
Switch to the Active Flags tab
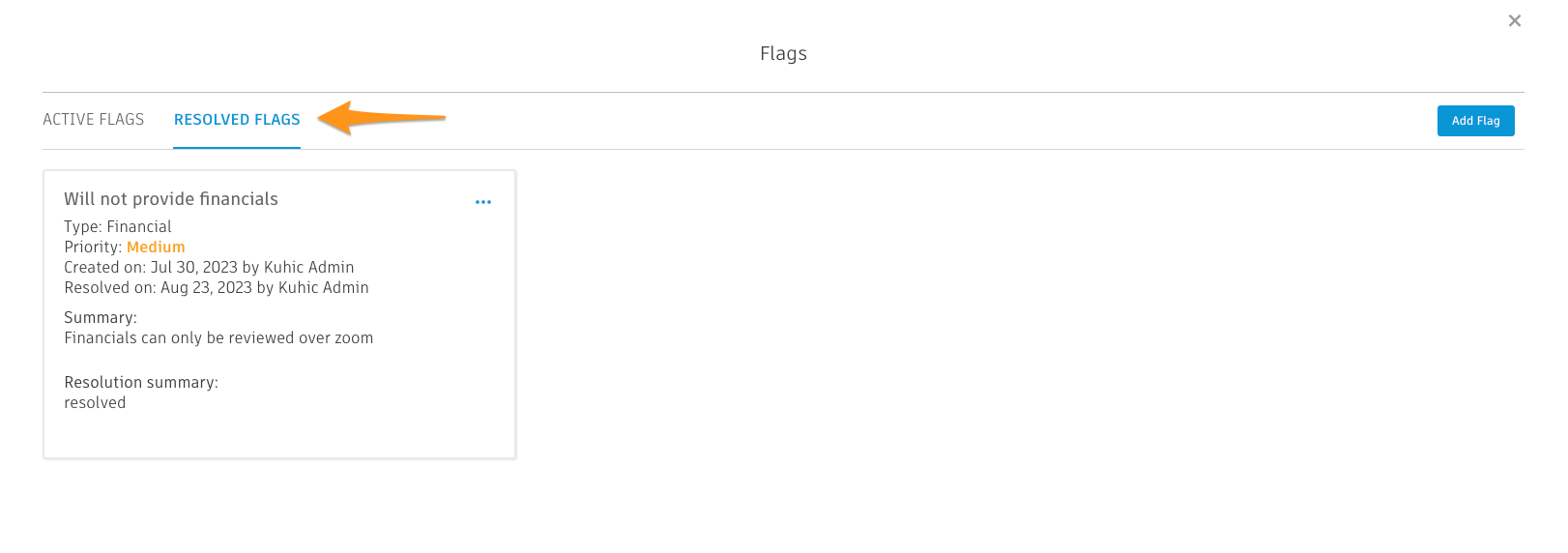click(94, 120)
